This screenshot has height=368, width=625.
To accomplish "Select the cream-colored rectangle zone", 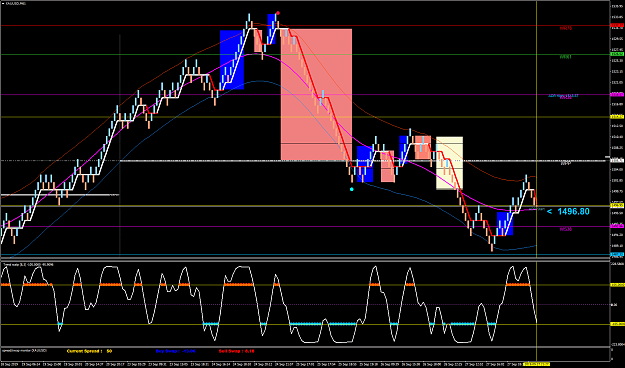I will pos(450,163).
